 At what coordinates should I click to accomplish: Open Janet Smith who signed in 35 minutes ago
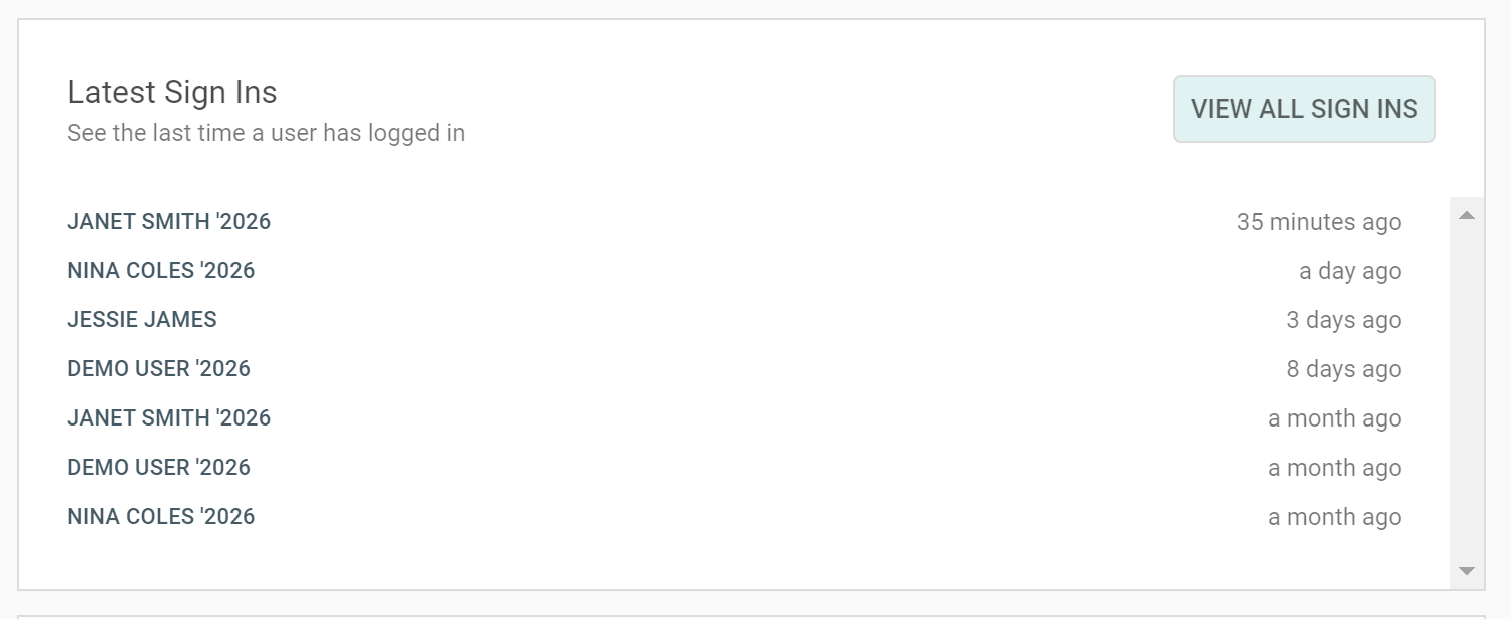coord(169,221)
